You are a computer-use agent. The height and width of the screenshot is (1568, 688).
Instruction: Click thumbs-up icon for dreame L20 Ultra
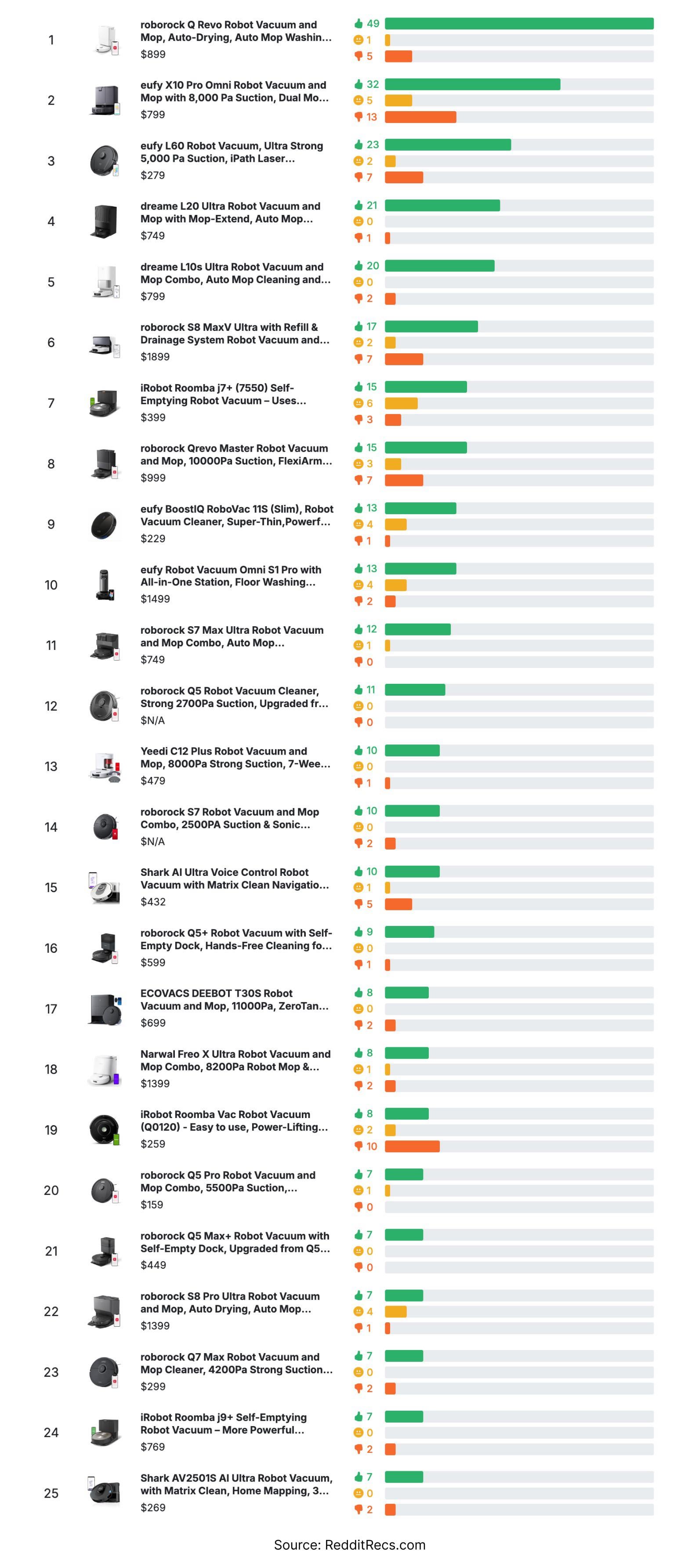pos(358,205)
